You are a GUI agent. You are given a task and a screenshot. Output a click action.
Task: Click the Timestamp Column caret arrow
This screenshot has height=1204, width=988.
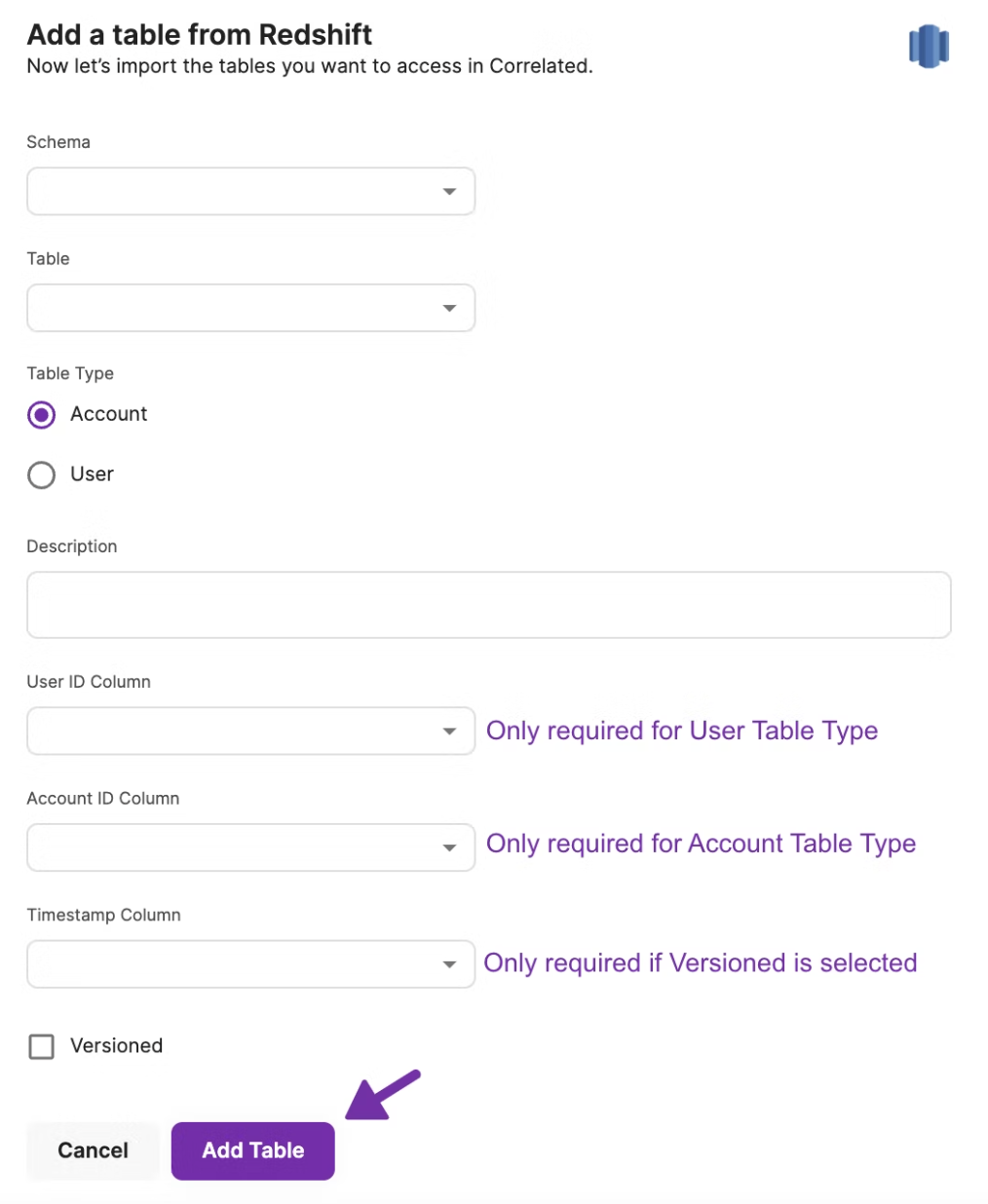[x=449, y=964]
